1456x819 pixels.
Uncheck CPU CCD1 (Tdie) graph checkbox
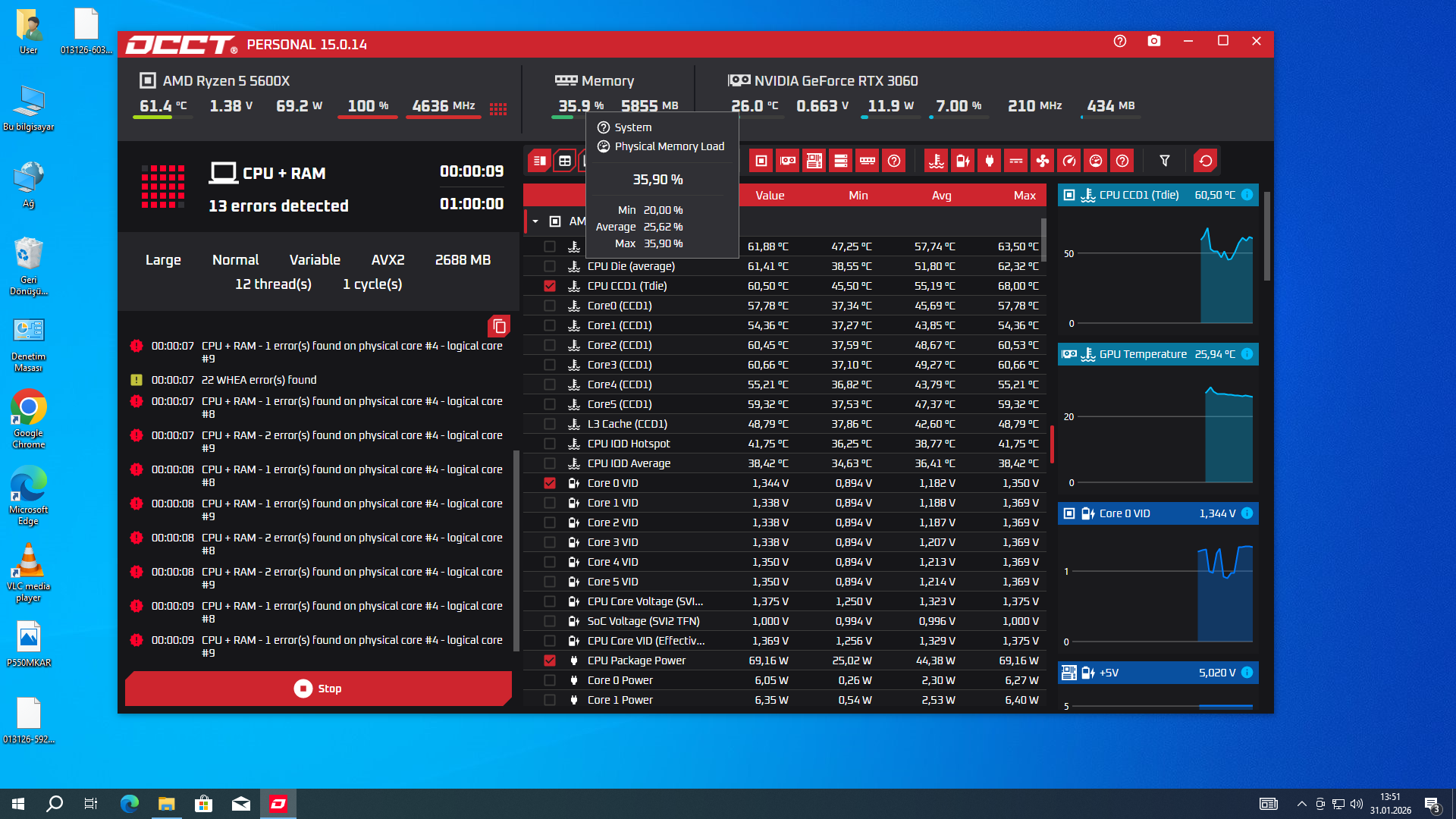(x=550, y=286)
